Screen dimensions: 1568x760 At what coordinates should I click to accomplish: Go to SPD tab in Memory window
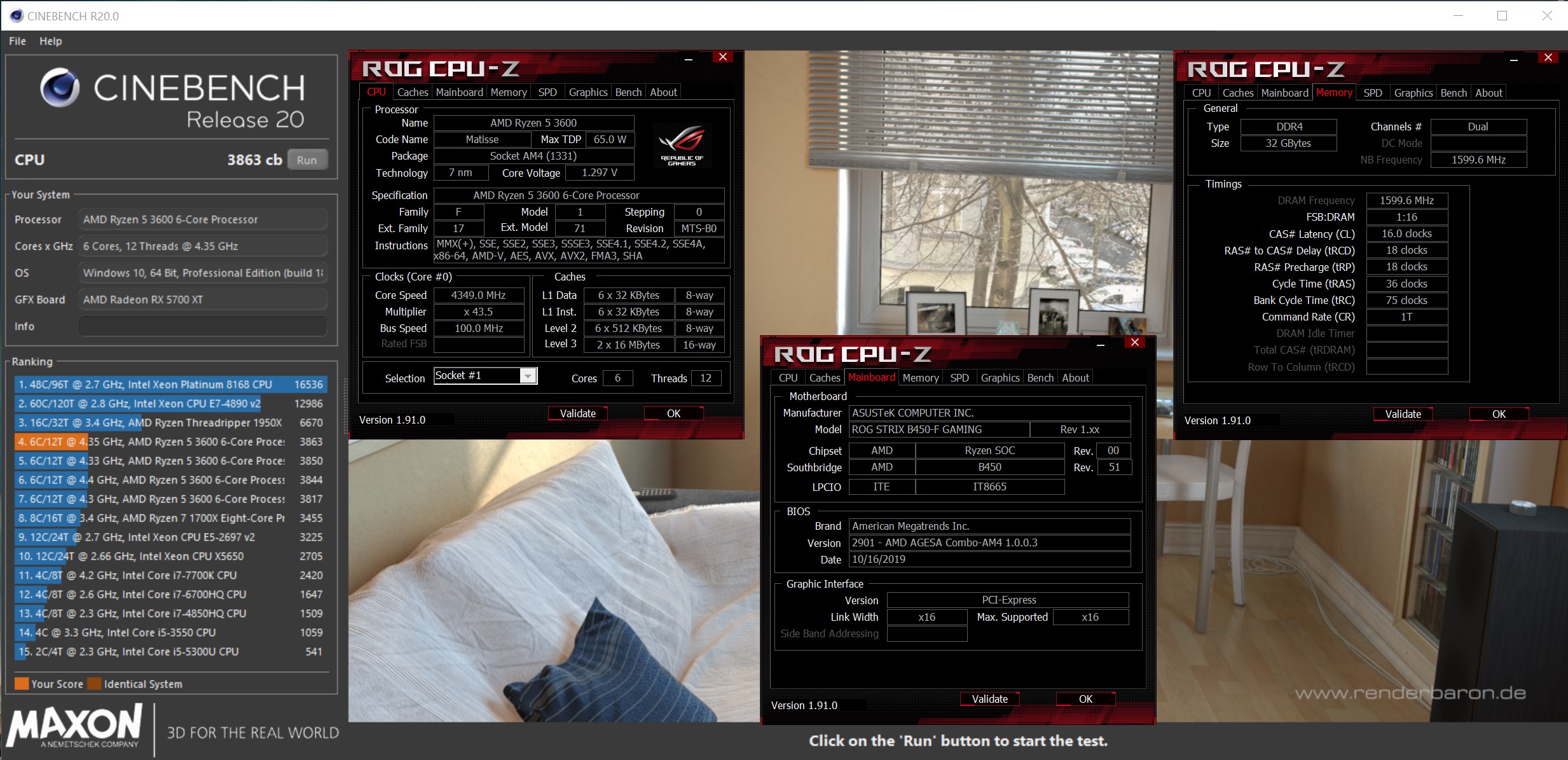(x=1373, y=93)
